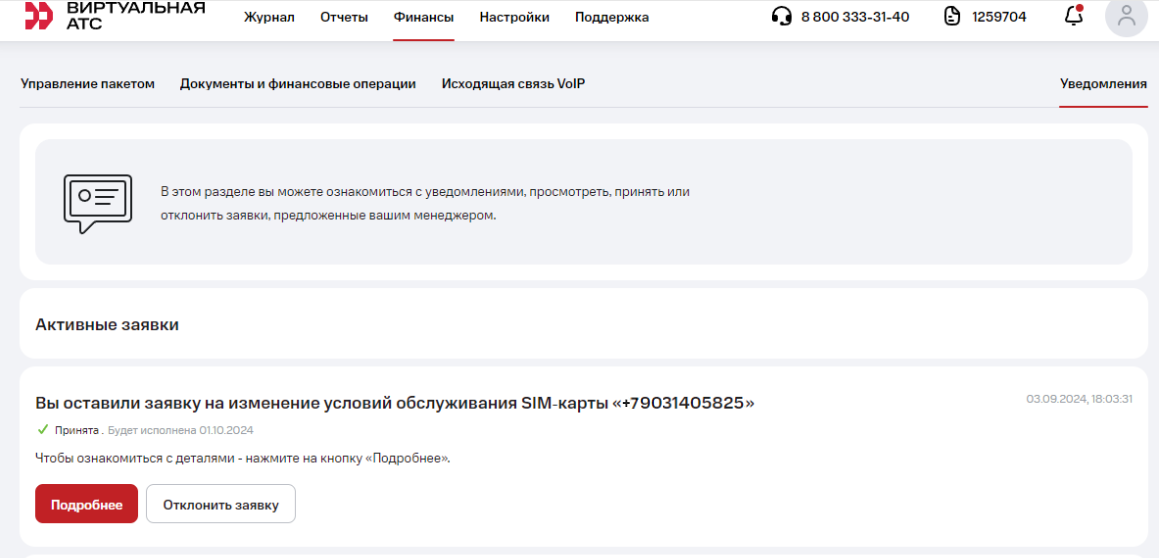Click the message card icon in info banner
The image size is (1159, 558).
pyautogui.click(x=97, y=203)
